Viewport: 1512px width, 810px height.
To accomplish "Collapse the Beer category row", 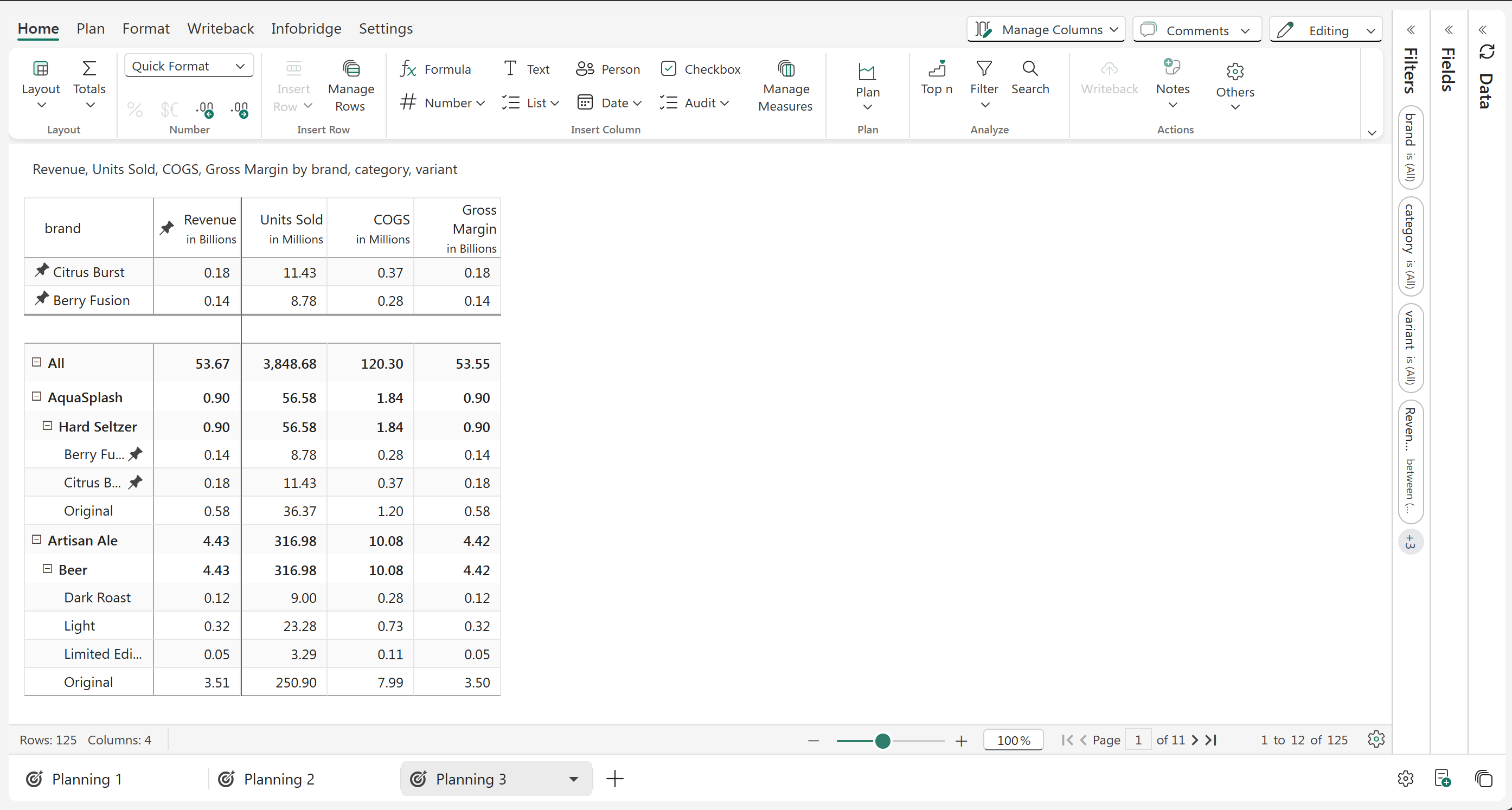I will point(48,569).
